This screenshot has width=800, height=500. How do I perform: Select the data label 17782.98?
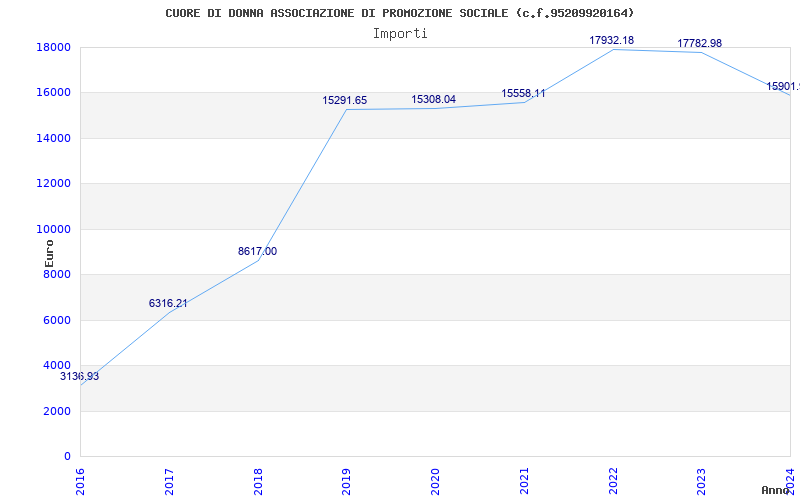coord(699,43)
